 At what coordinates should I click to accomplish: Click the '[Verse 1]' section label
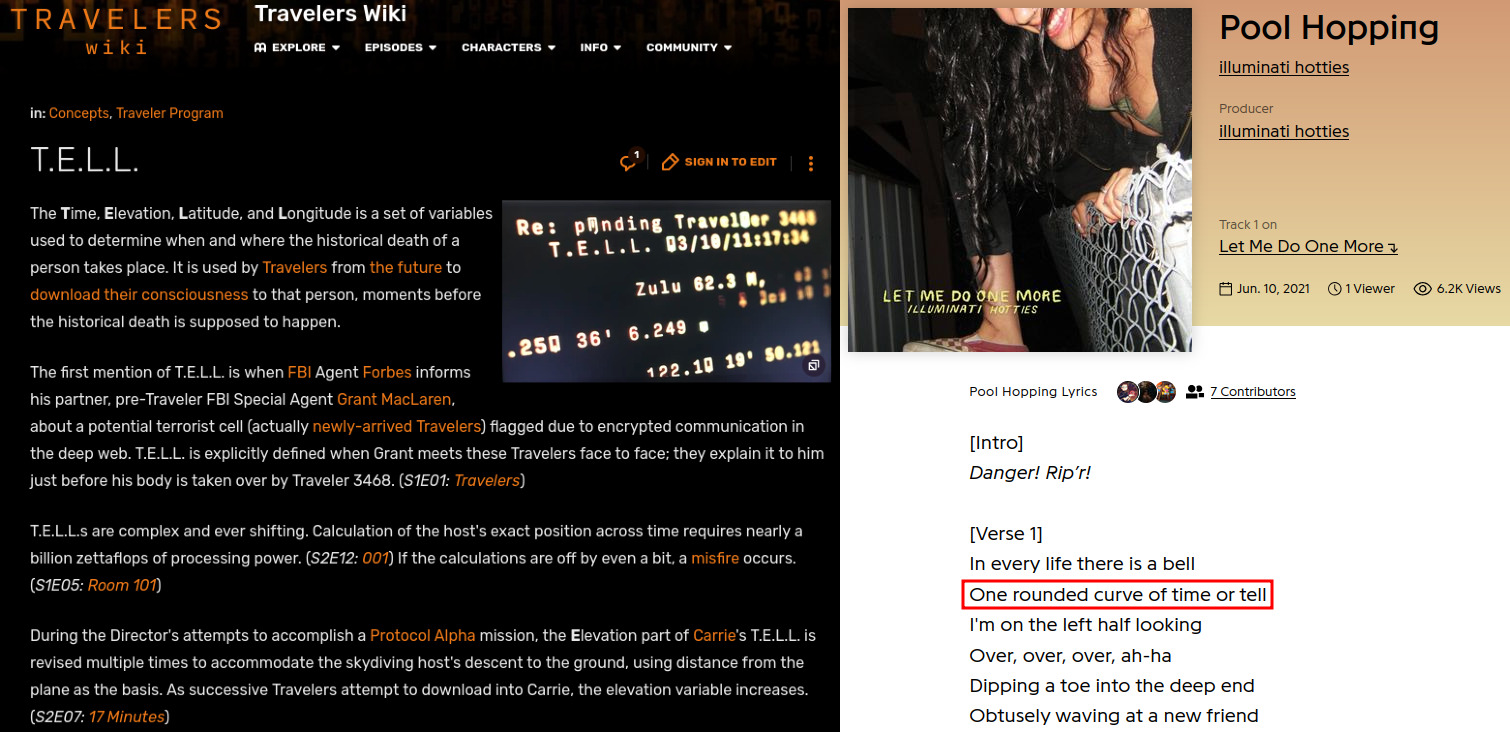[x=1006, y=534]
